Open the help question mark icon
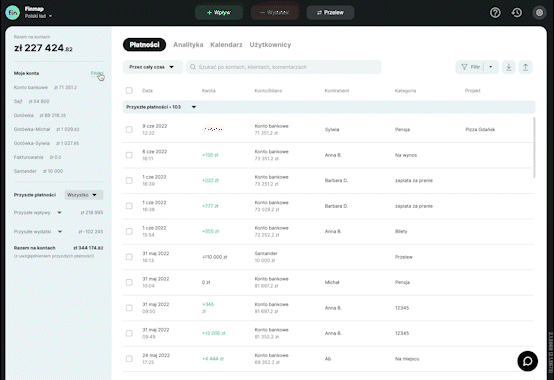 coord(495,13)
